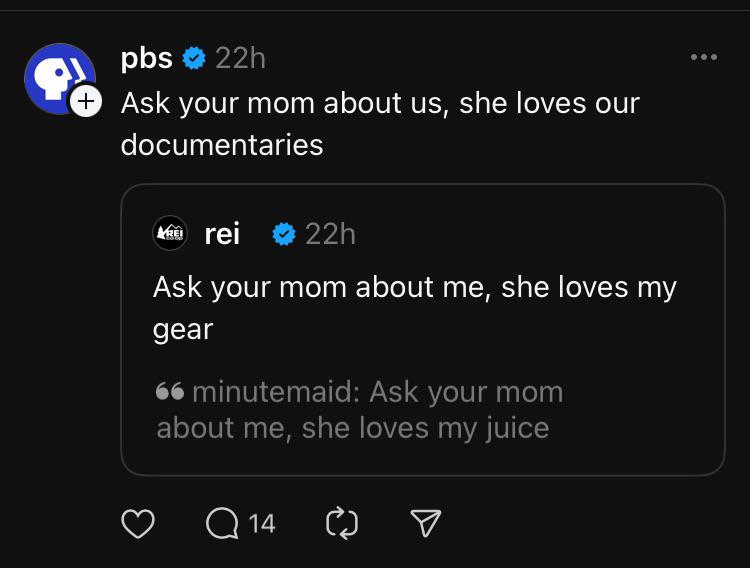
Task: Repost the pbs thread
Action: click(342, 523)
